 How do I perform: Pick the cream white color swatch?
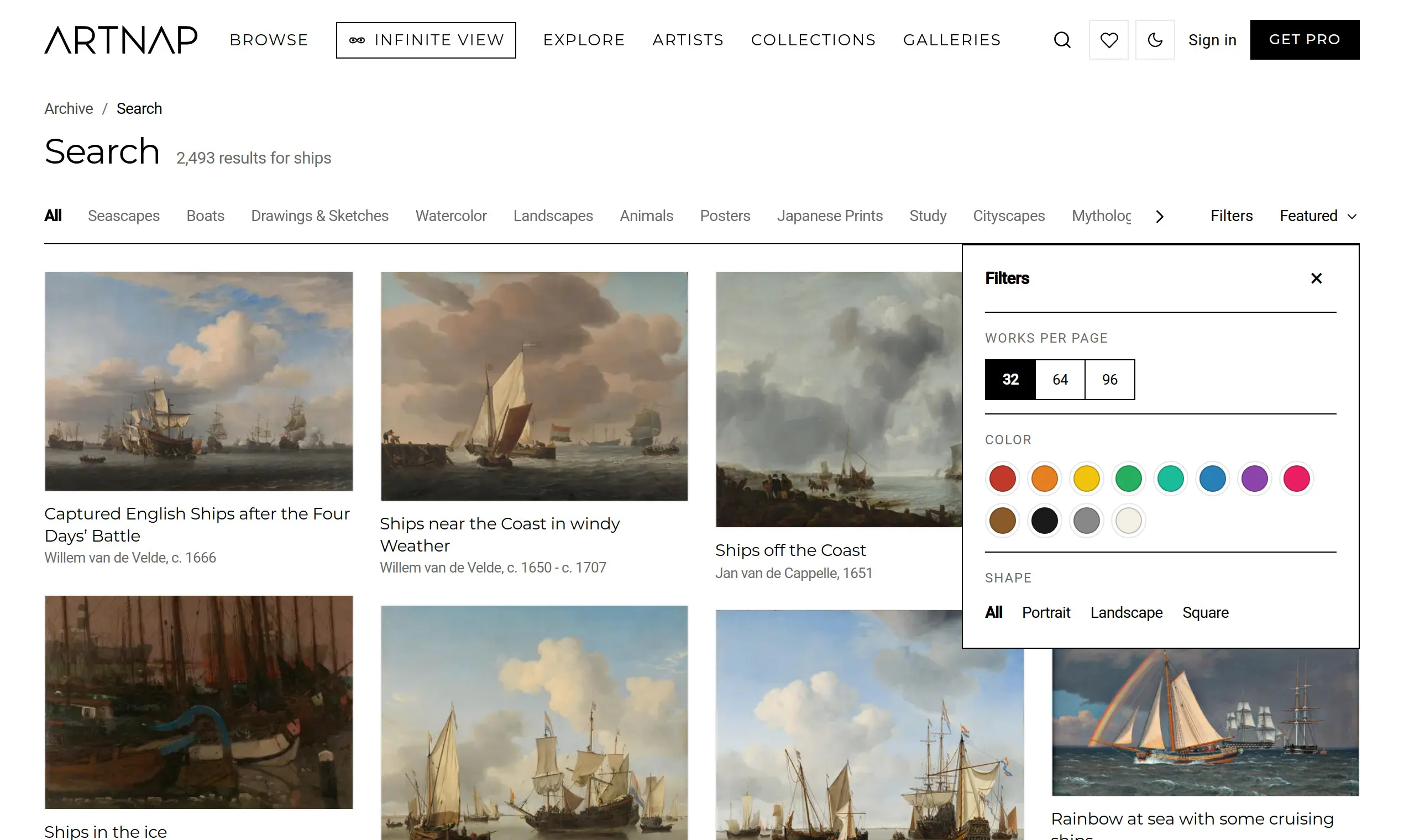click(1128, 521)
